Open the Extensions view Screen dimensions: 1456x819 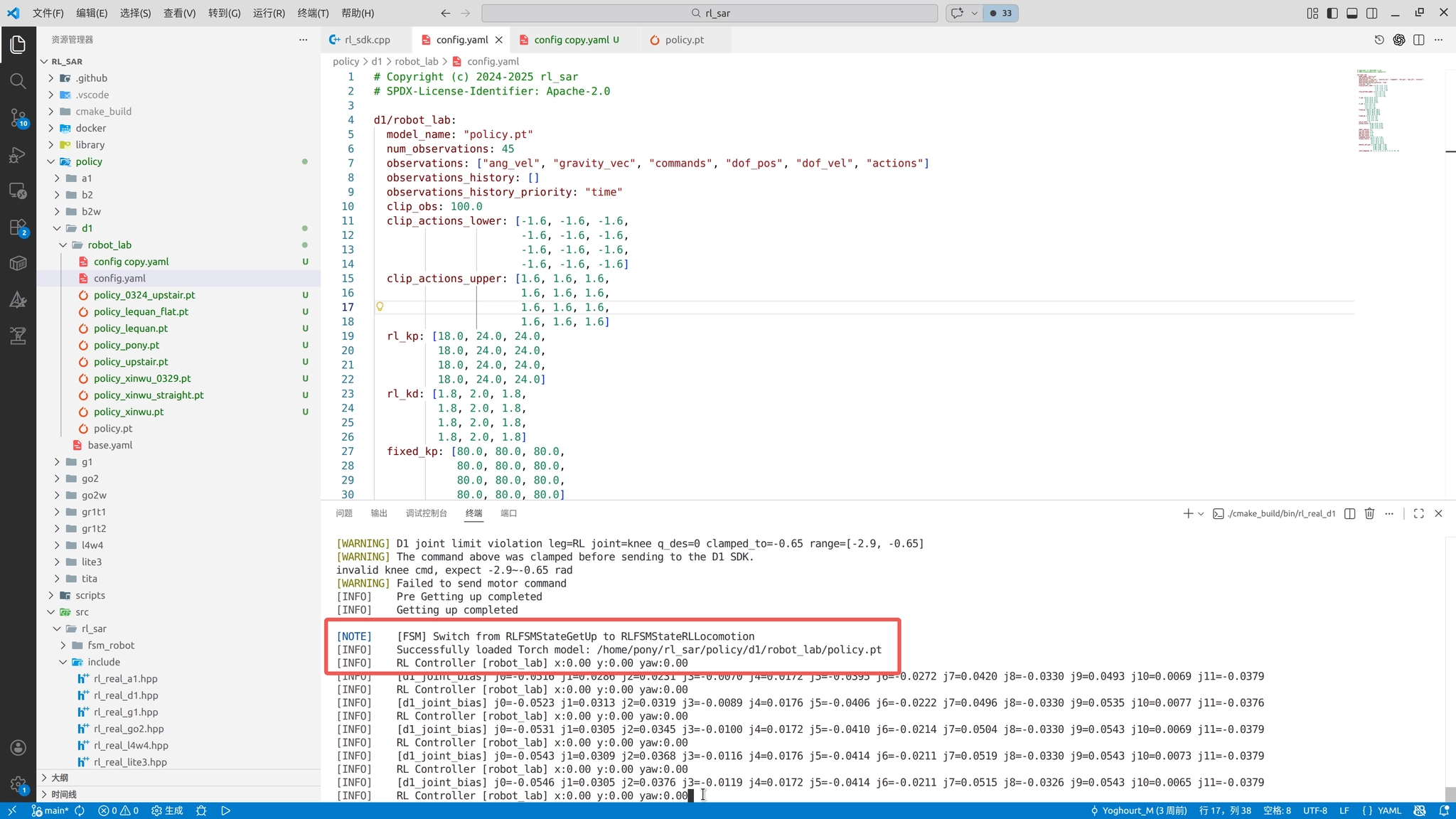tap(18, 228)
